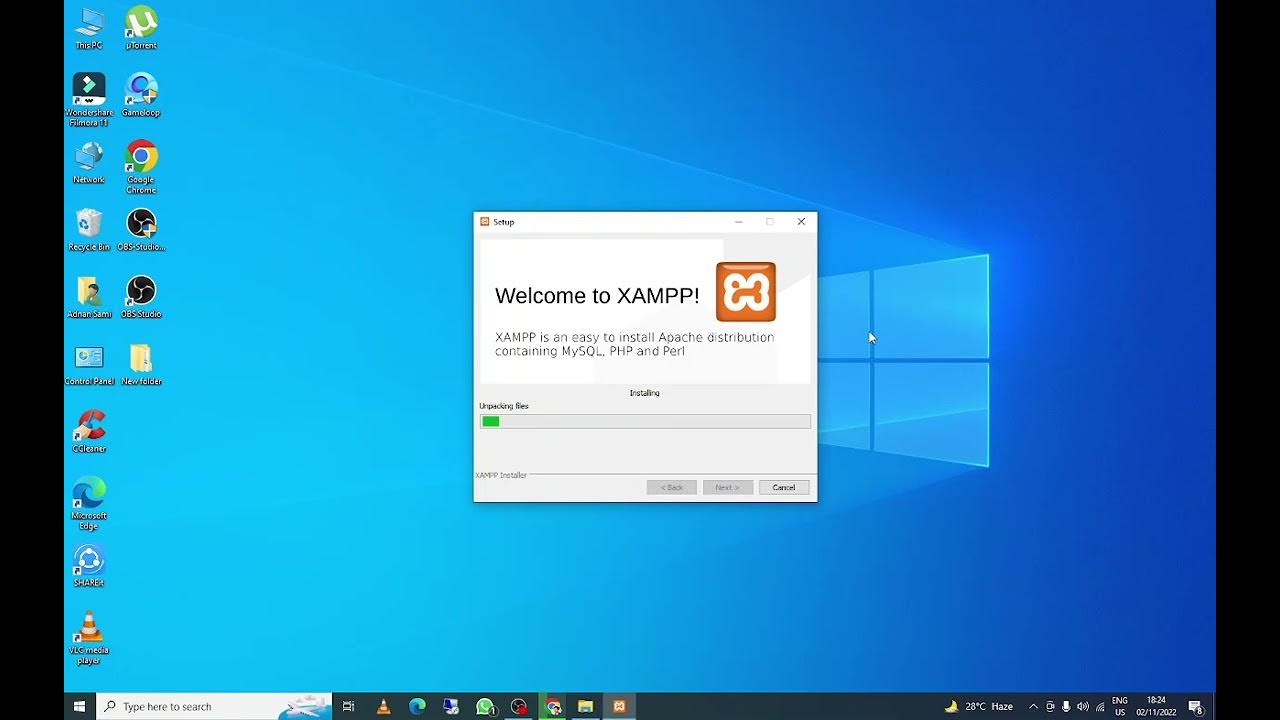
Task: Open the notification center
Action: tap(1195, 706)
